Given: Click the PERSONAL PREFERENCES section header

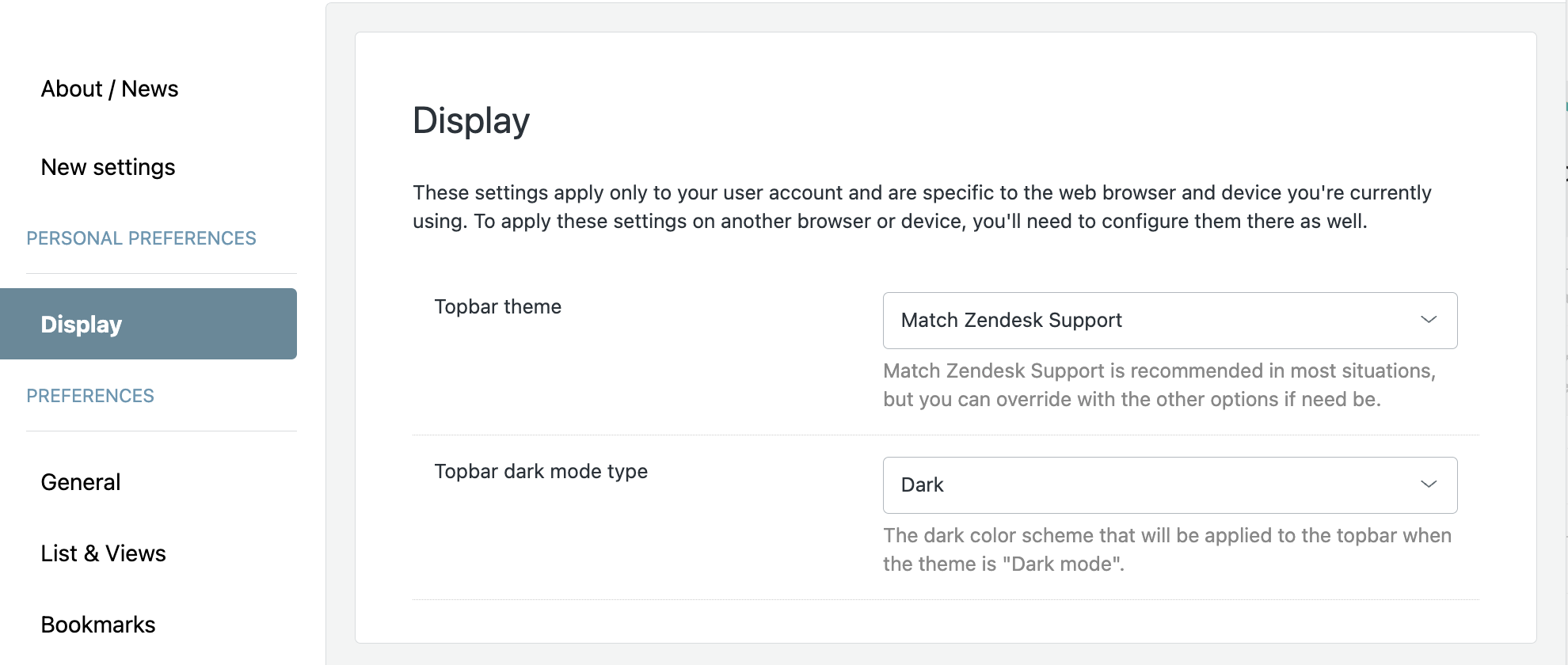Looking at the screenshot, I should pos(141,238).
